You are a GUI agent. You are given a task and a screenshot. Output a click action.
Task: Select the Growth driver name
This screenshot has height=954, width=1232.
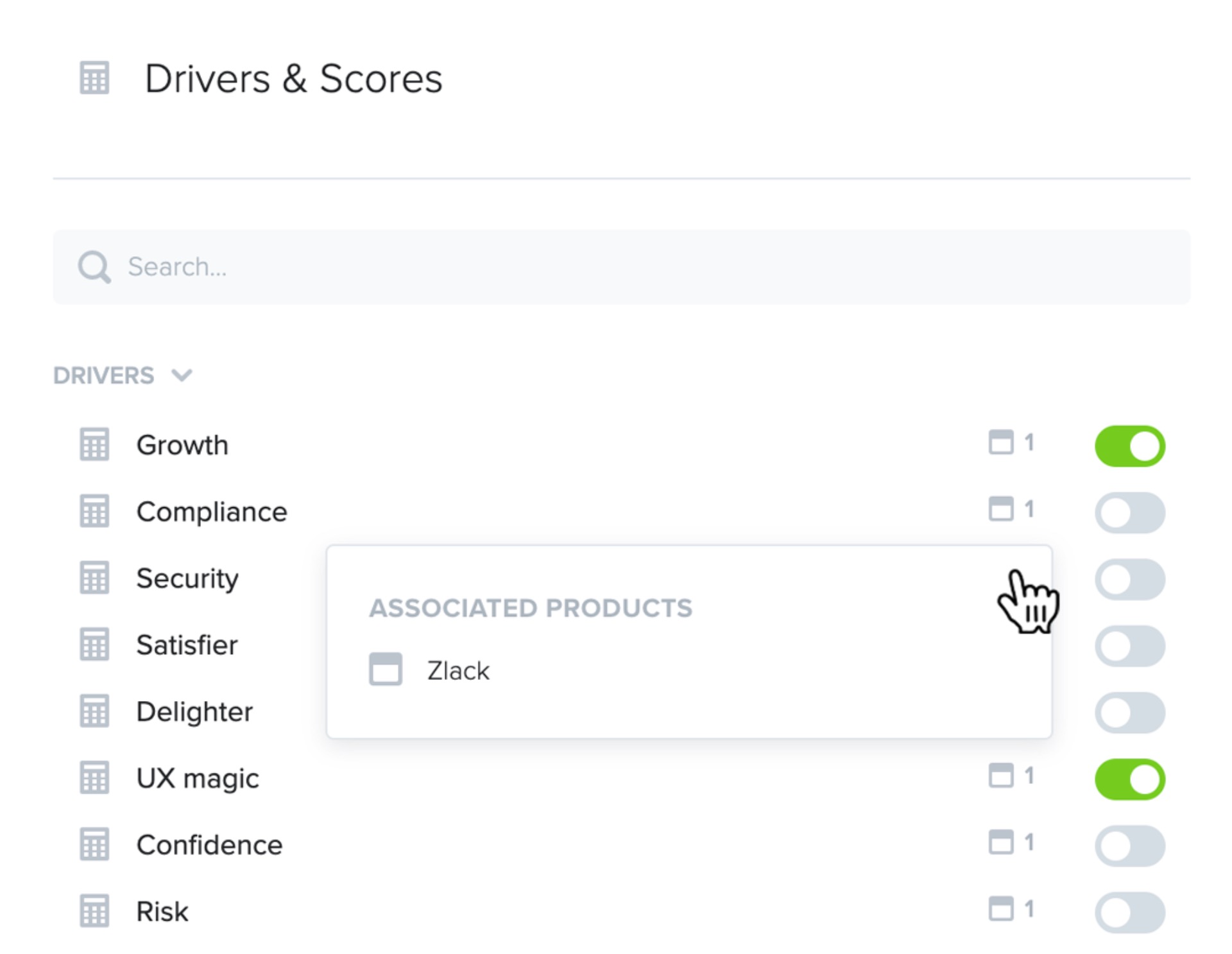tap(182, 445)
